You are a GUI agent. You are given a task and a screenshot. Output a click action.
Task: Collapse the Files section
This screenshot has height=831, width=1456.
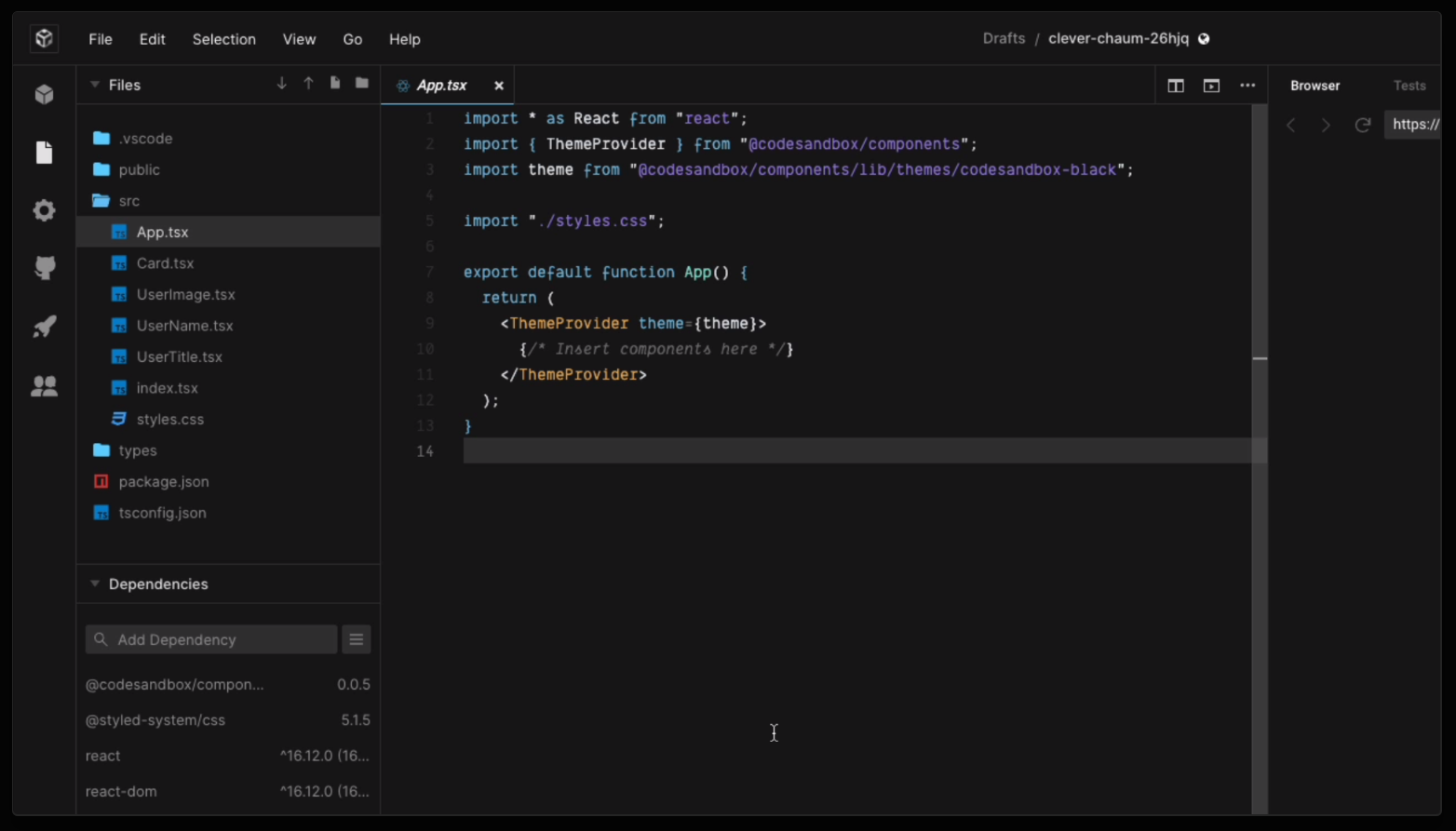click(95, 85)
